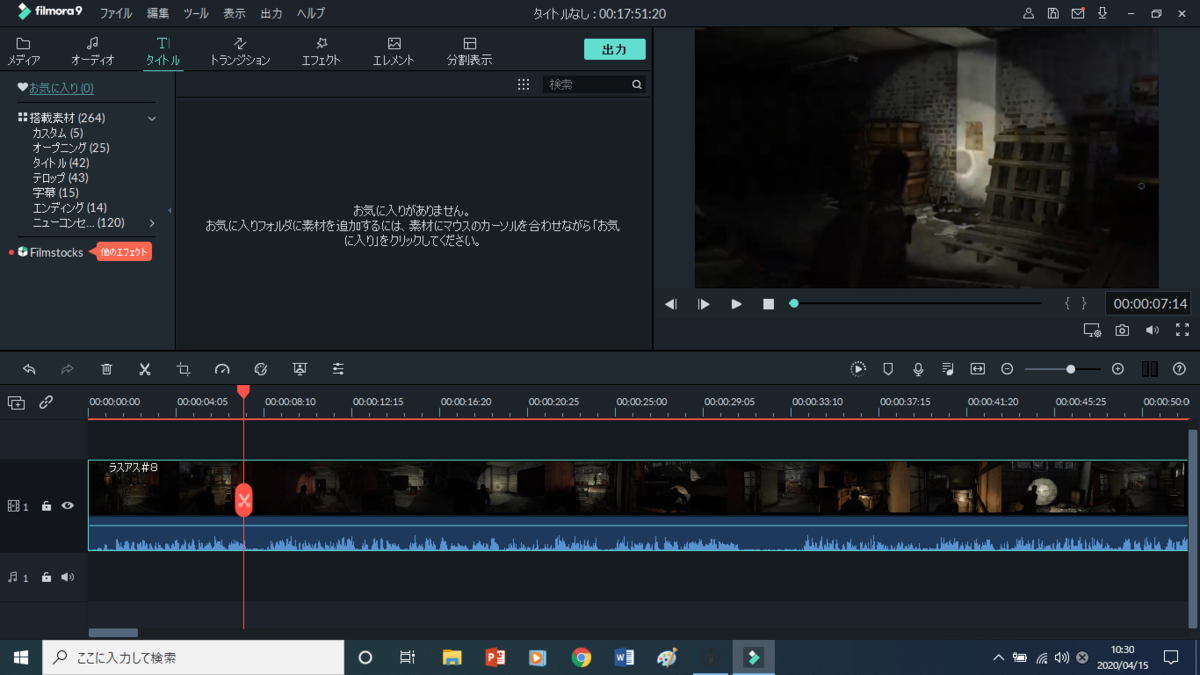Open the タイトル tab
The width and height of the screenshot is (1200, 675).
163,52
